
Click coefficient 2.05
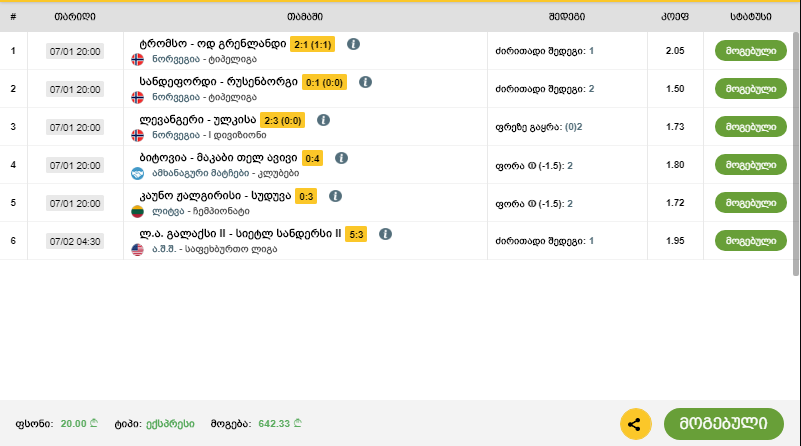coord(675,51)
